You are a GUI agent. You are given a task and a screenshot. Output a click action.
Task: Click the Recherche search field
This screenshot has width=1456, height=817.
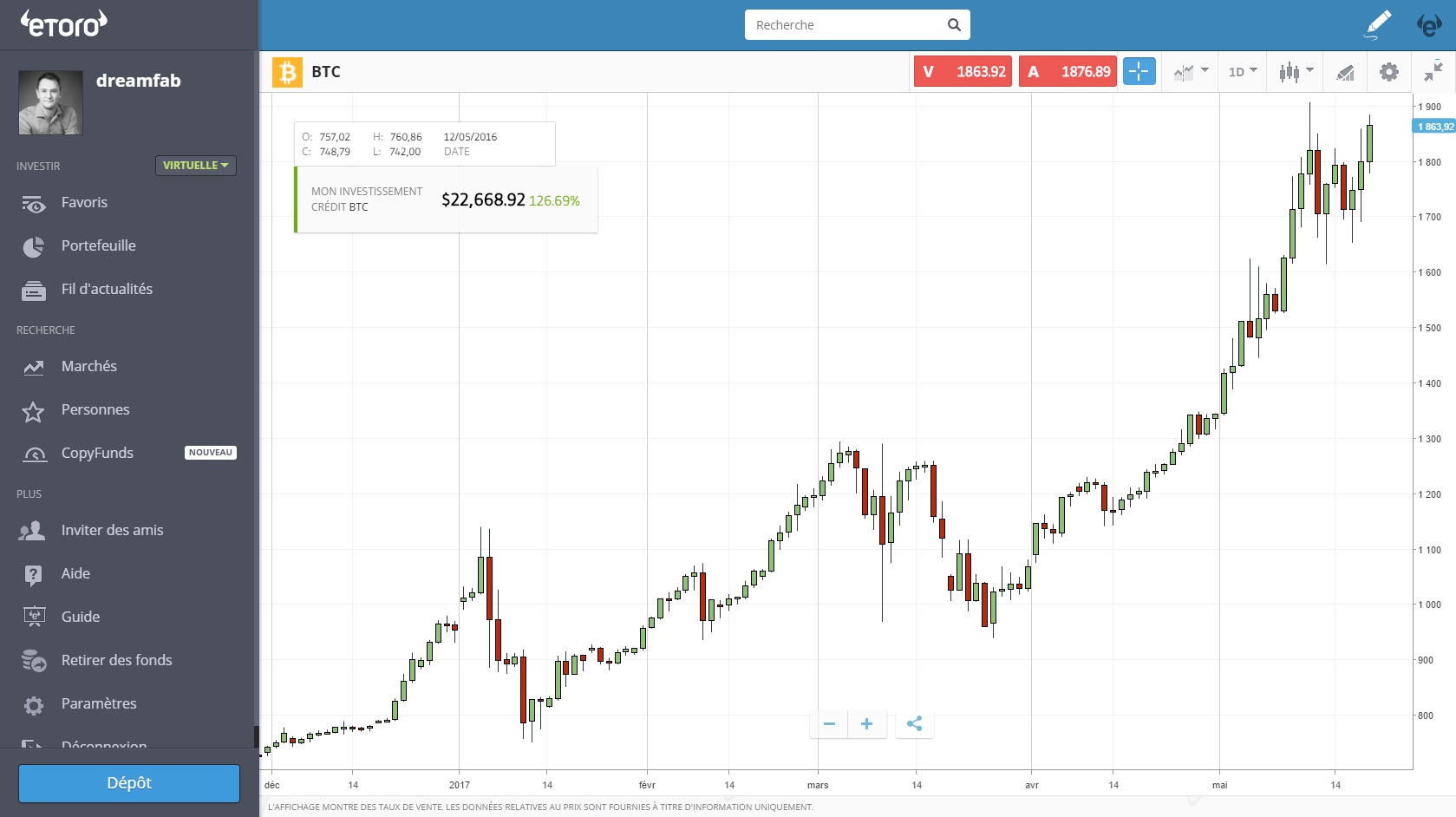846,25
